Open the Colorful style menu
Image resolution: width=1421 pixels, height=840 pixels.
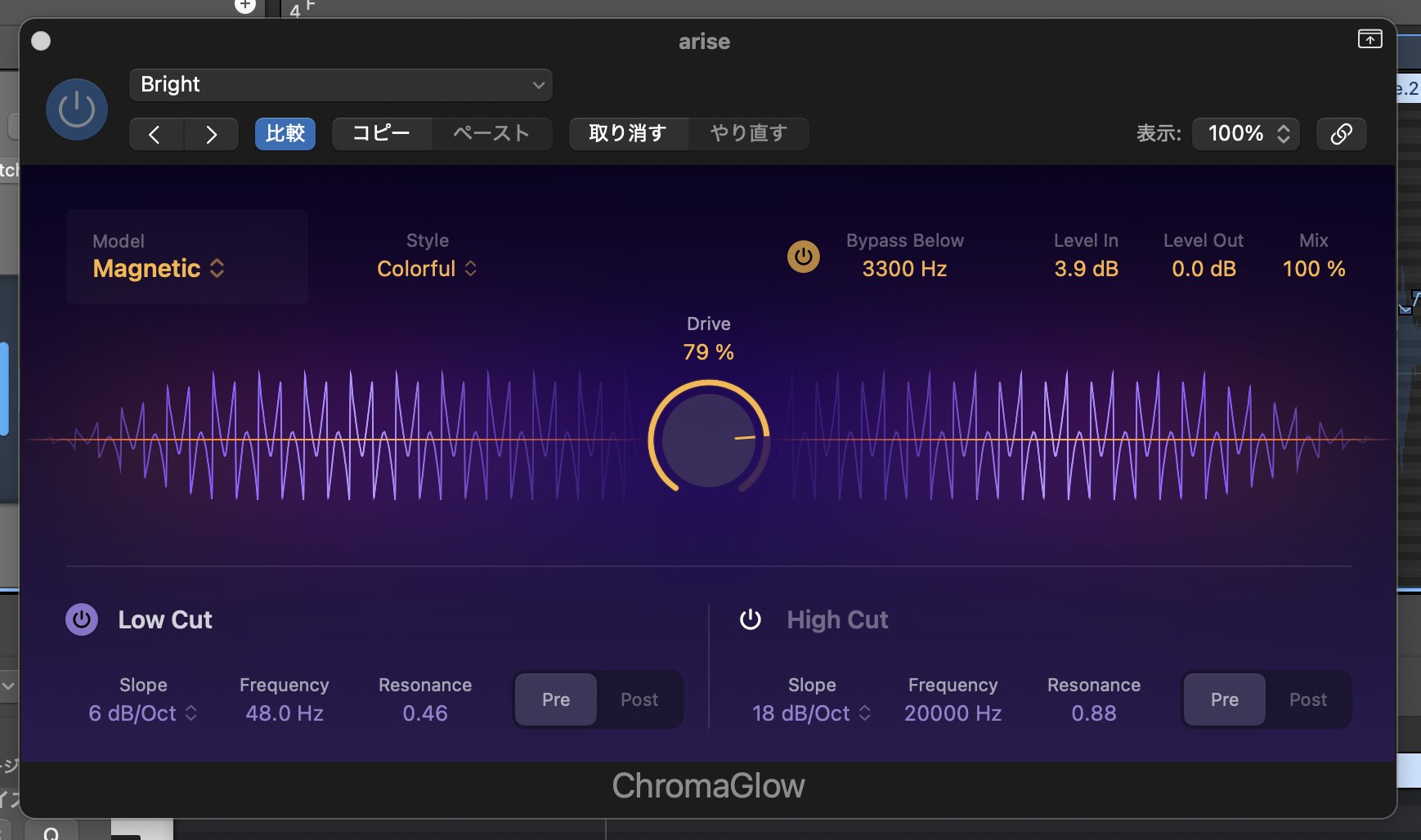pyautogui.click(x=427, y=269)
